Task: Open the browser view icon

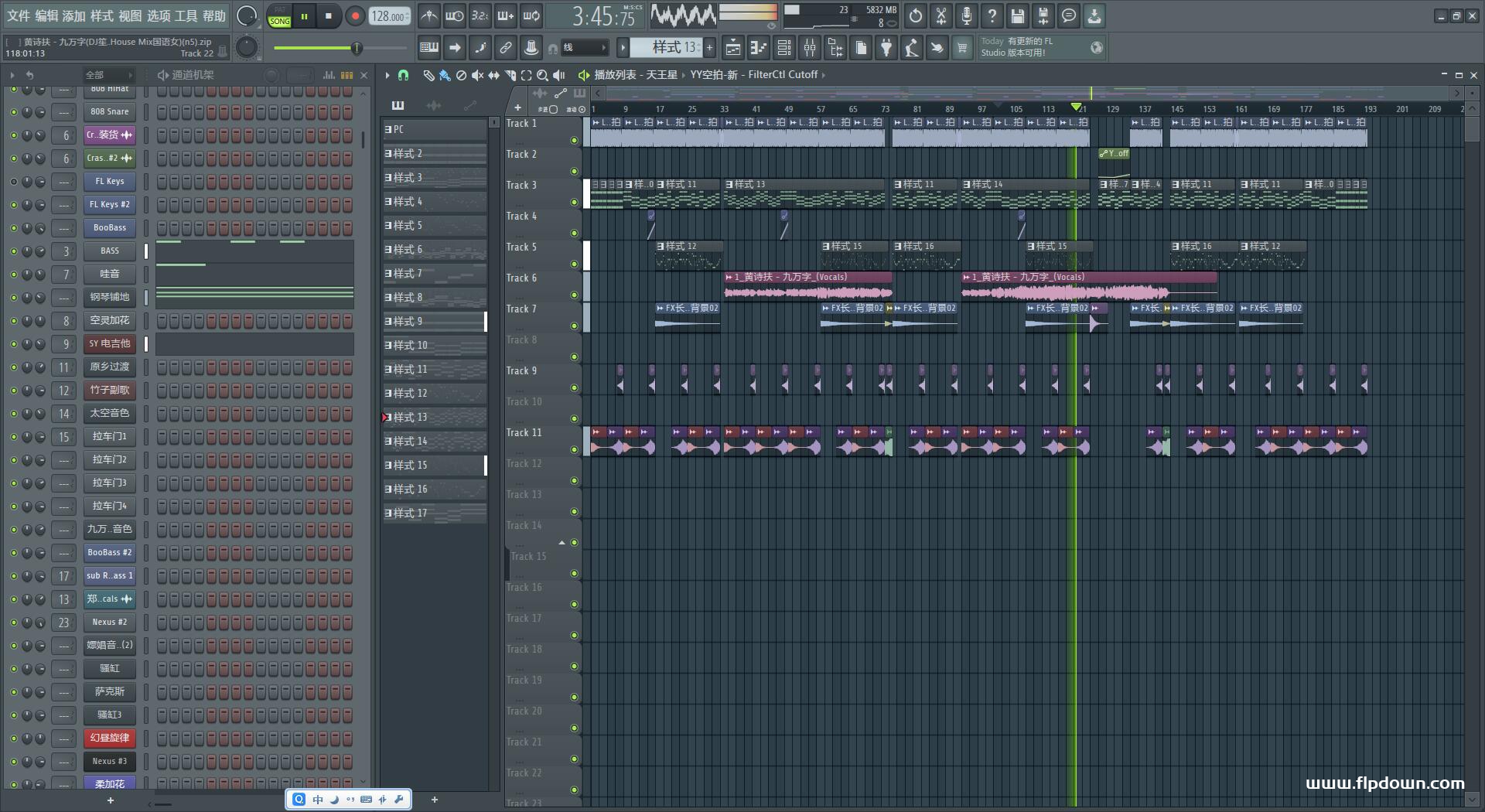Action: click(835, 48)
